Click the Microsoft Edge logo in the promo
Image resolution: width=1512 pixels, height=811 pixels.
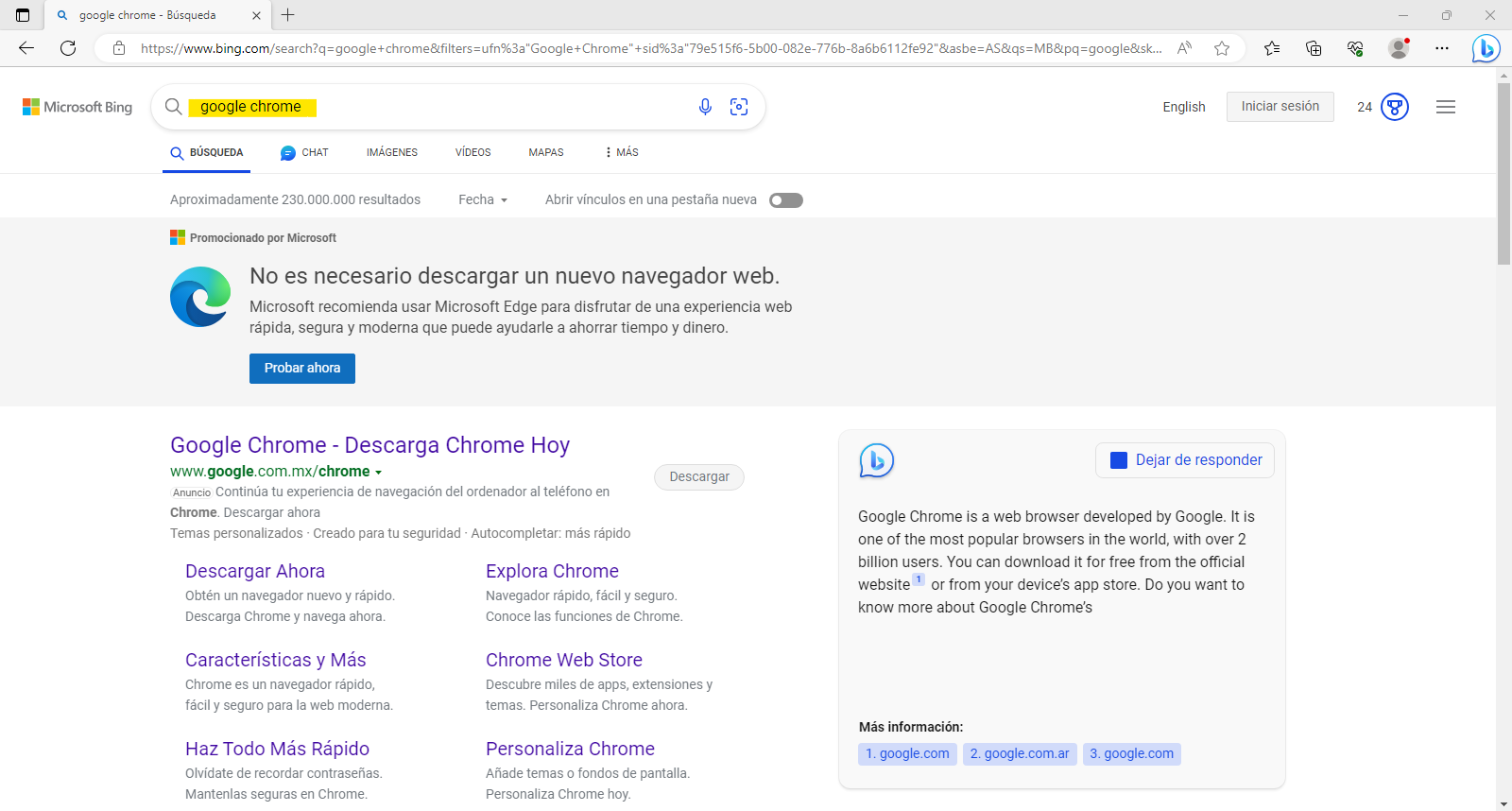[200, 297]
